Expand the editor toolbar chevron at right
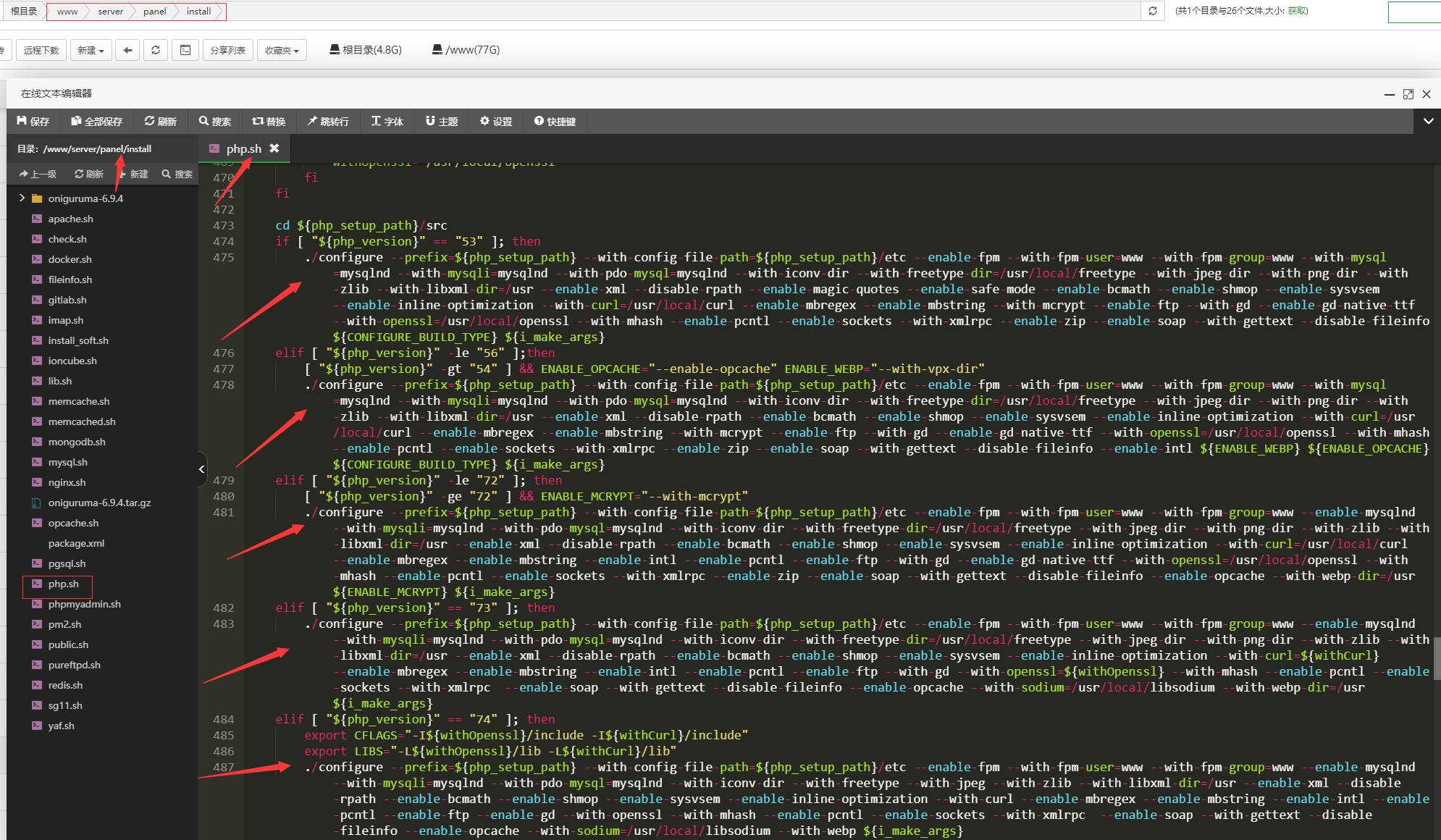 pyautogui.click(x=1428, y=121)
